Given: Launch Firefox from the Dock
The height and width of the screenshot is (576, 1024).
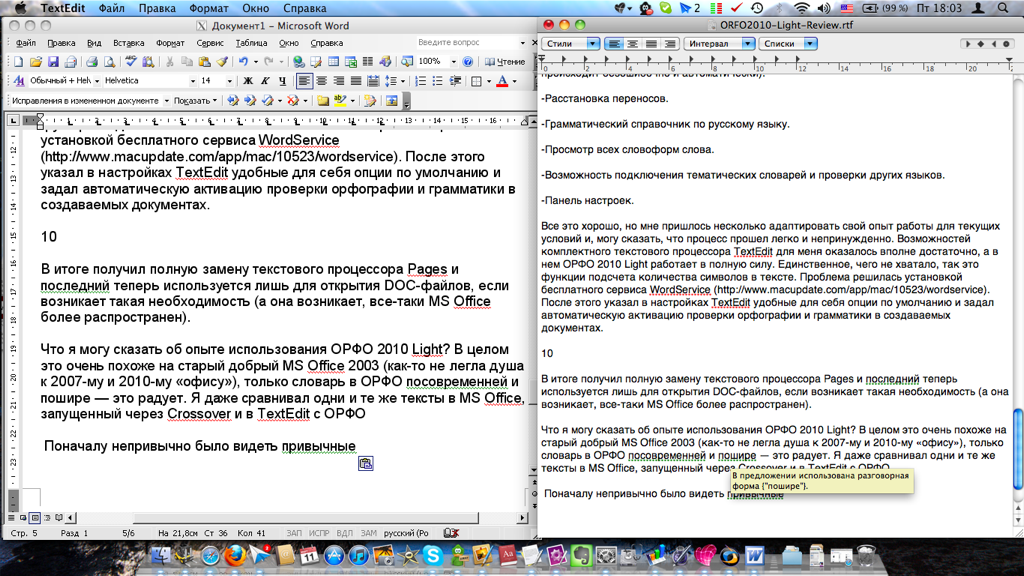Looking at the screenshot, I should coord(236,555).
